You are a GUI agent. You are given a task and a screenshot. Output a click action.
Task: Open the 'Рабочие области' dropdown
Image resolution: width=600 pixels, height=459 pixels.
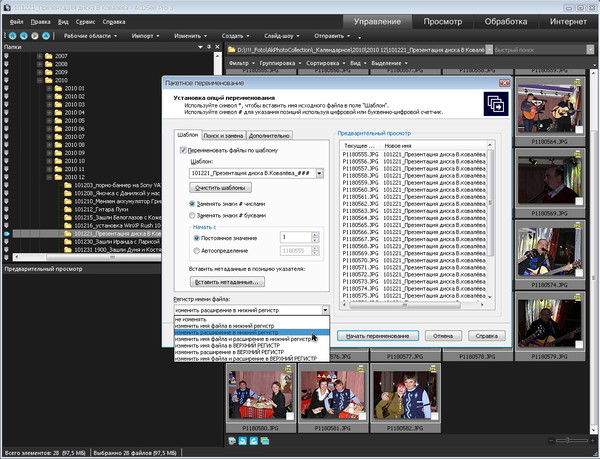coord(90,36)
